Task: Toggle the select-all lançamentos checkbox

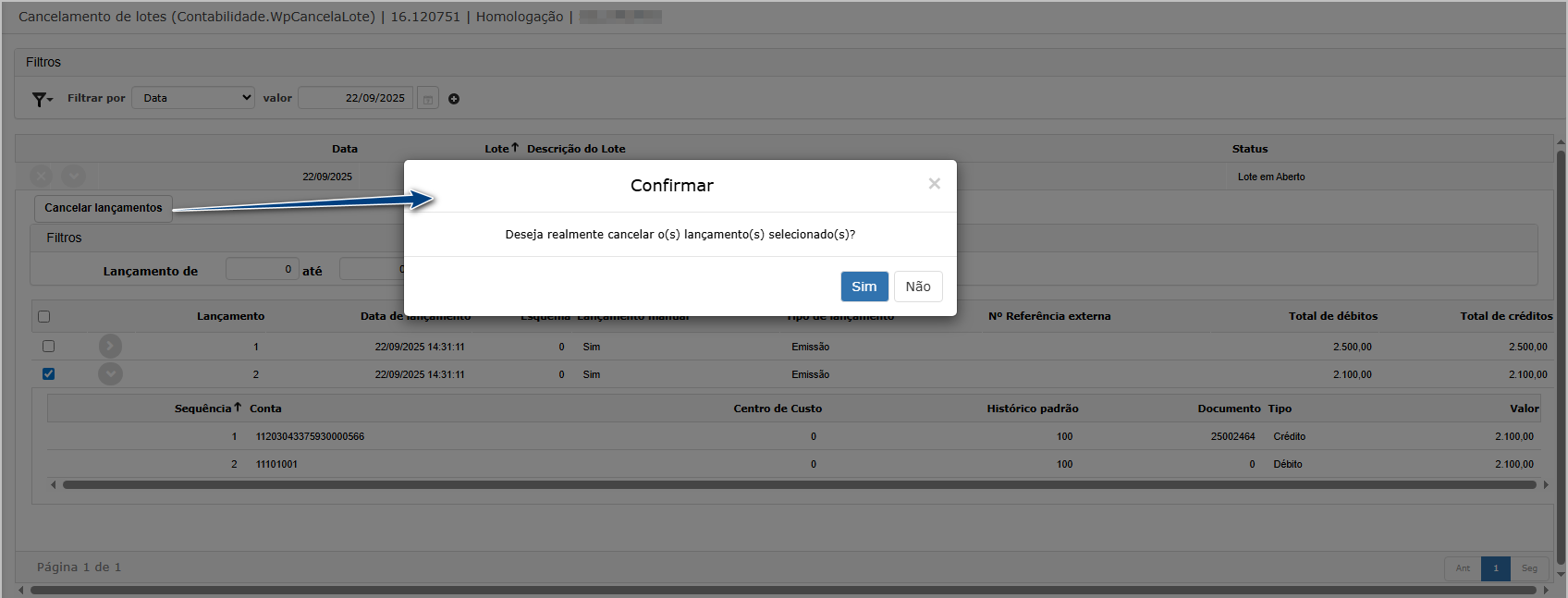Action: point(43,316)
